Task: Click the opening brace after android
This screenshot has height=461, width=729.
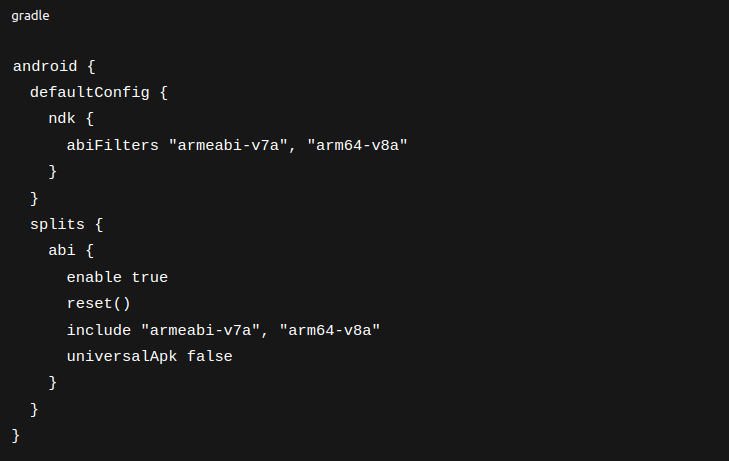Action: coord(90,66)
